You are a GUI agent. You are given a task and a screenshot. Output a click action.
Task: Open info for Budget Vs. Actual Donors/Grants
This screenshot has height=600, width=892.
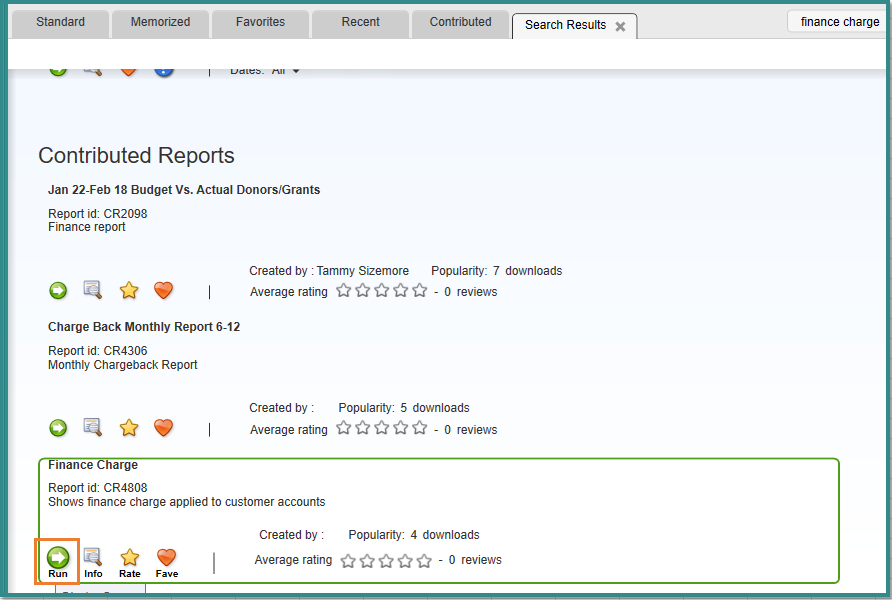pos(93,290)
